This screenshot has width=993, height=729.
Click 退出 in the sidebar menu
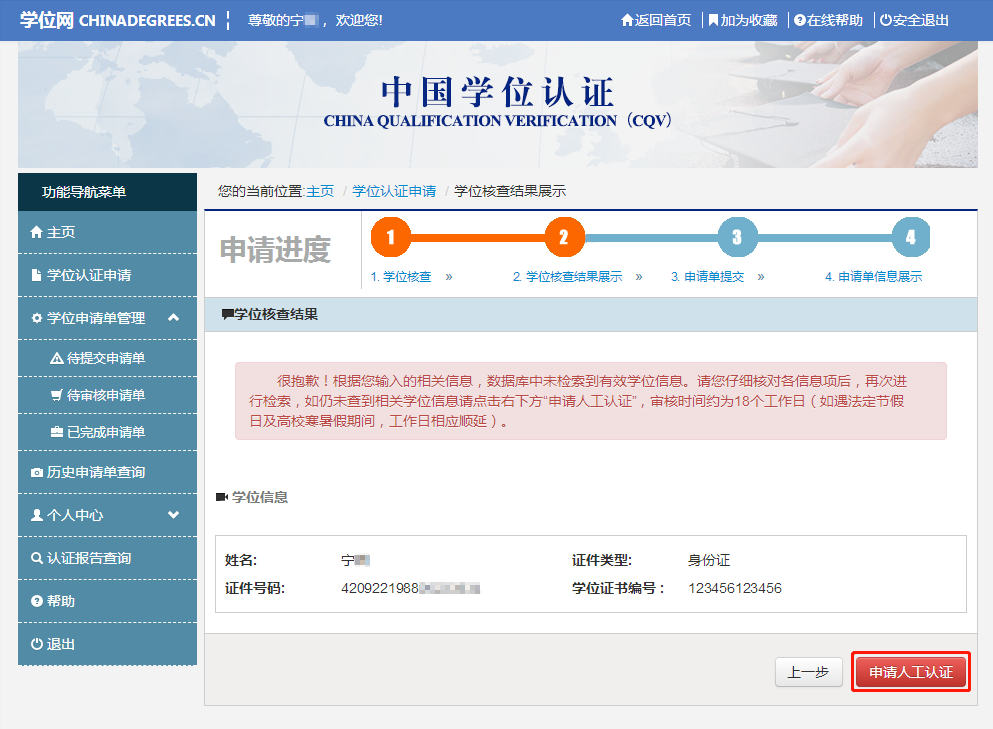(108, 644)
